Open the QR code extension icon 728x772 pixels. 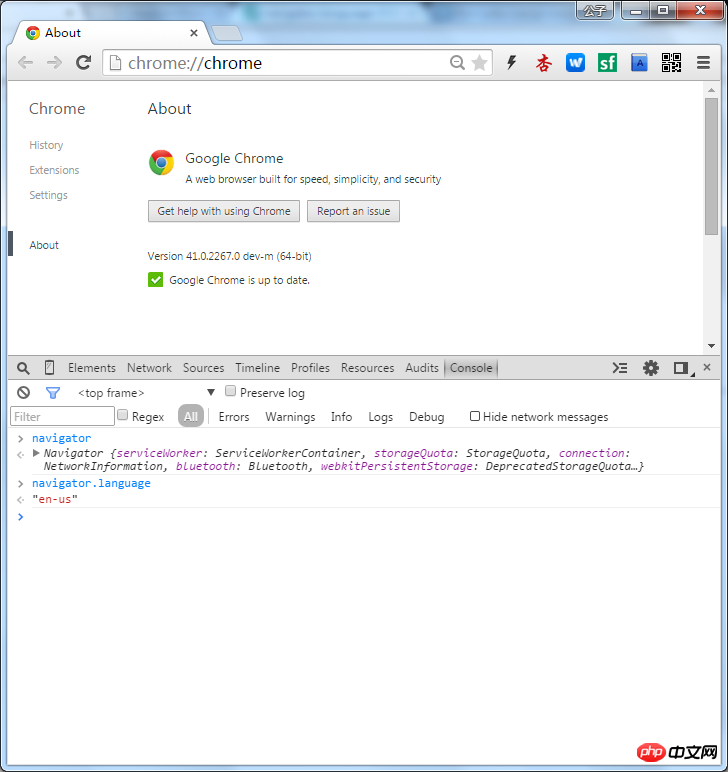(x=671, y=63)
